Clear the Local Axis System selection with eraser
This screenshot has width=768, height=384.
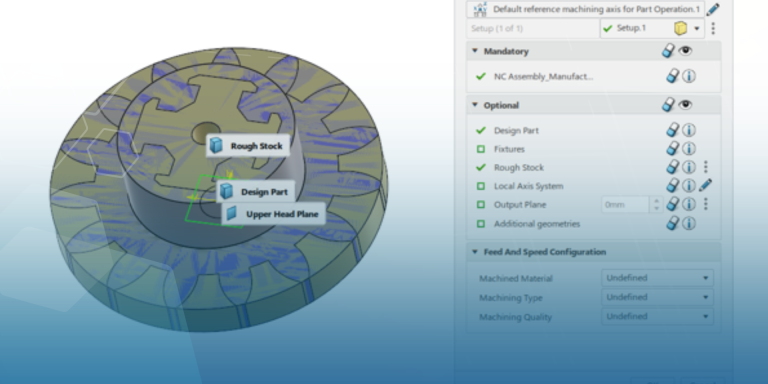click(x=673, y=185)
